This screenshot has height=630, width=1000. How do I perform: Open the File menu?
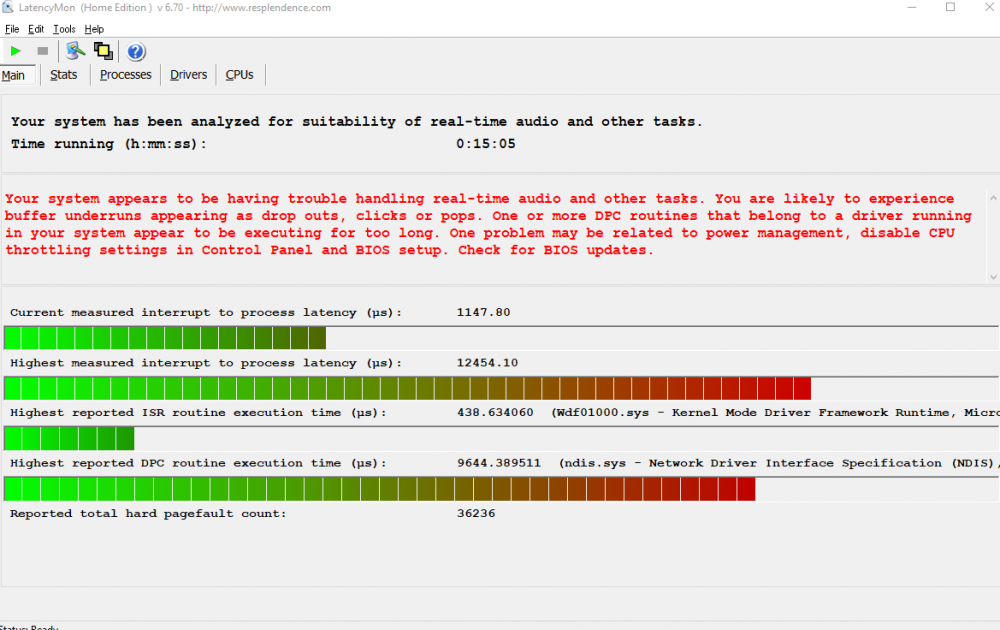(12, 29)
